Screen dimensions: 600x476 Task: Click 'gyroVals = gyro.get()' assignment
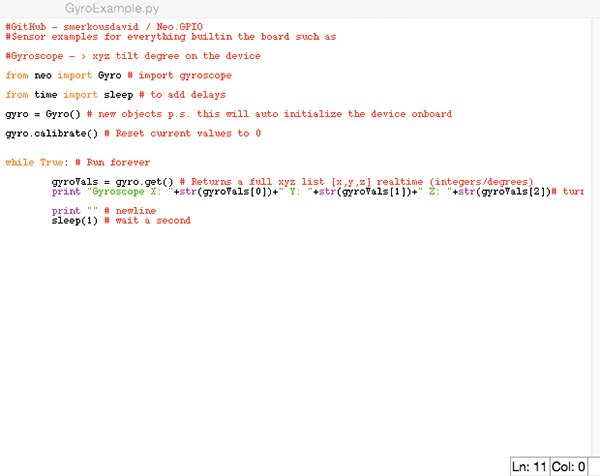[112, 181]
